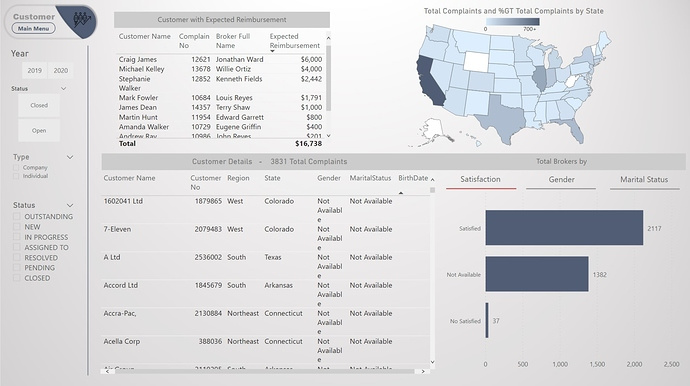
Task: Expand the small Status slicer dropdown chevron
Action: 63,88
